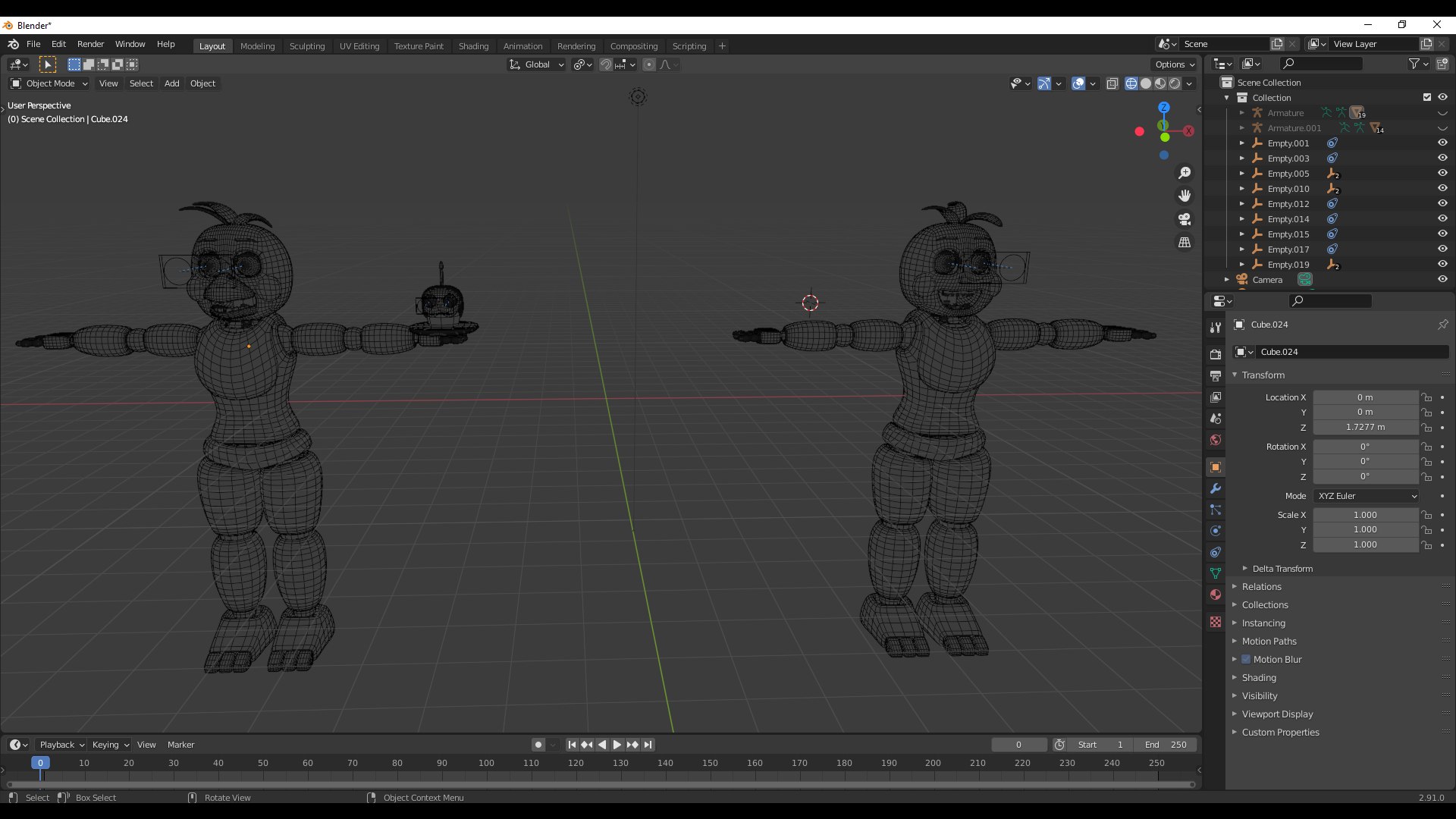
Task: Hide Empty.012 with its eye icon
Action: (1442, 203)
